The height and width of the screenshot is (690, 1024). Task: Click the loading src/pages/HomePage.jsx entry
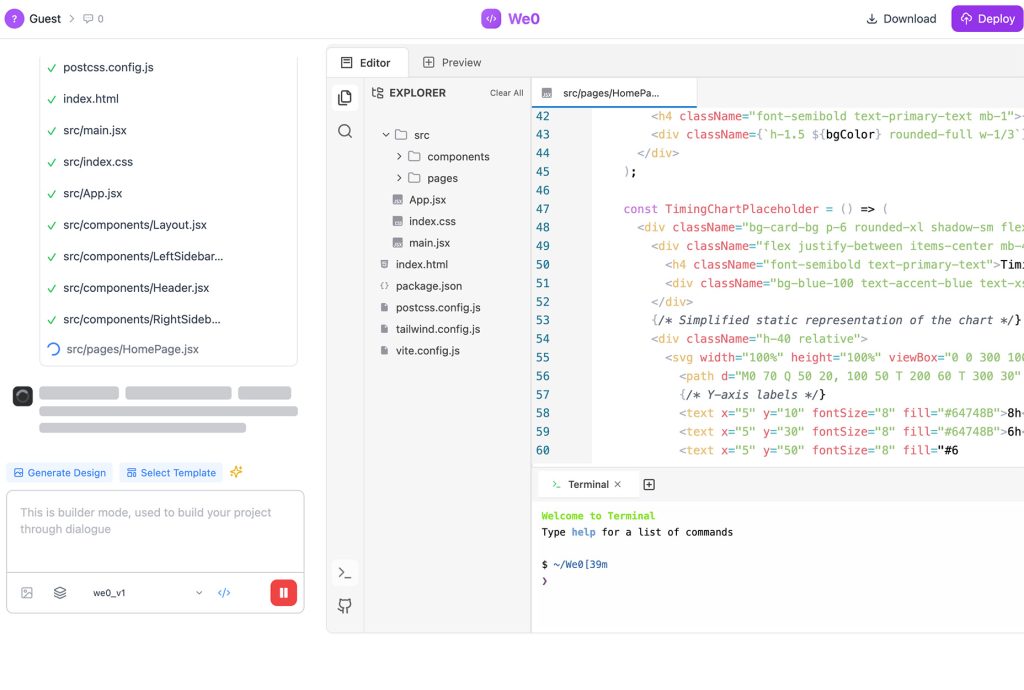click(133, 349)
